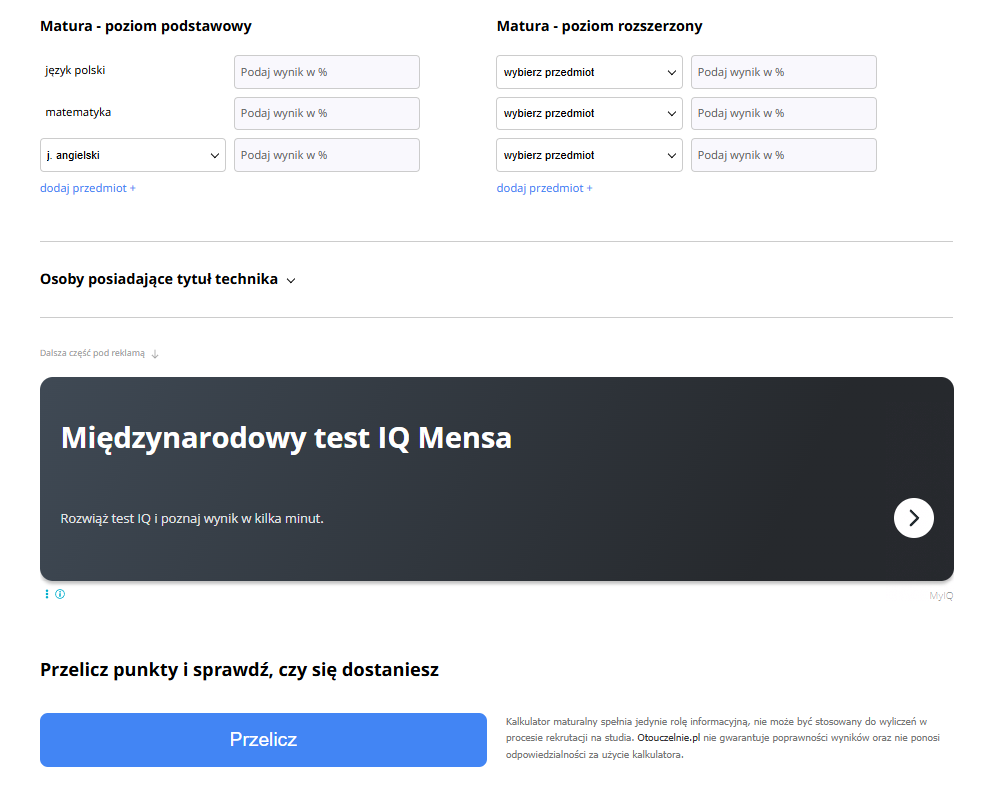Open the third extended-level 'wybierz przedmiot' dropdown
The image size is (999, 797).
click(x=589, y=155)
